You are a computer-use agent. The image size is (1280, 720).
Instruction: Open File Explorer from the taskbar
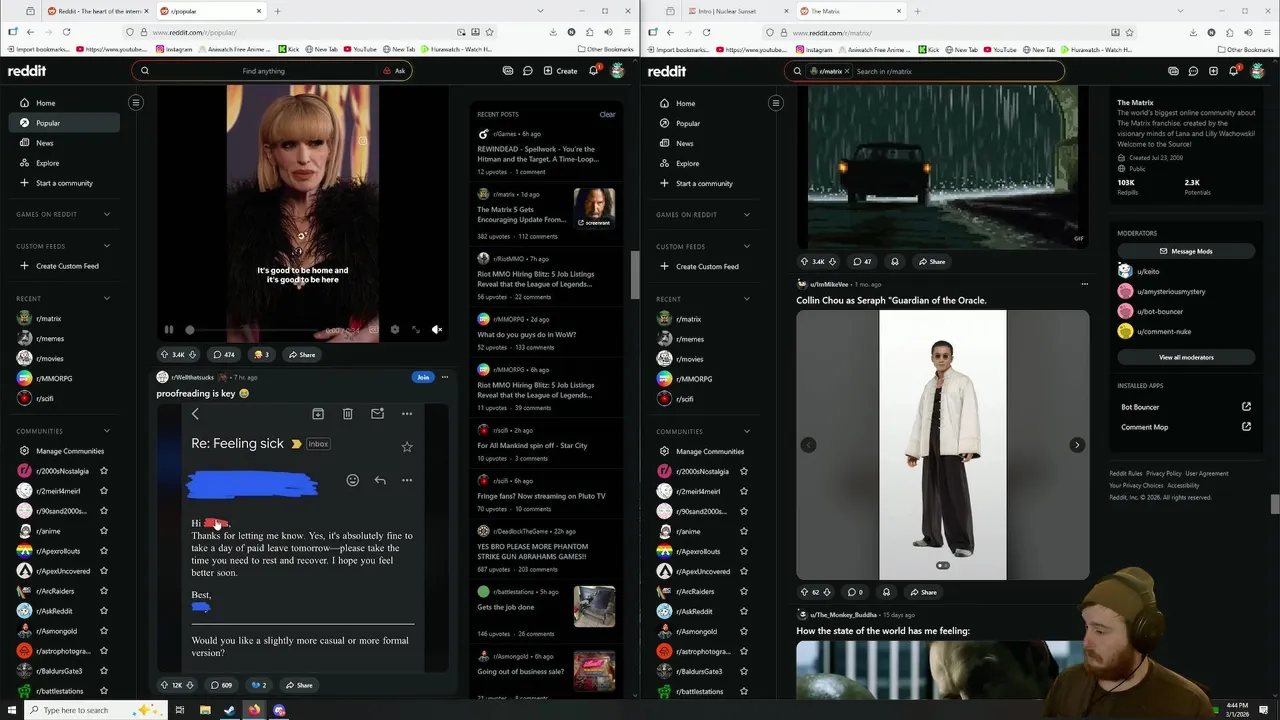(205, 710)
